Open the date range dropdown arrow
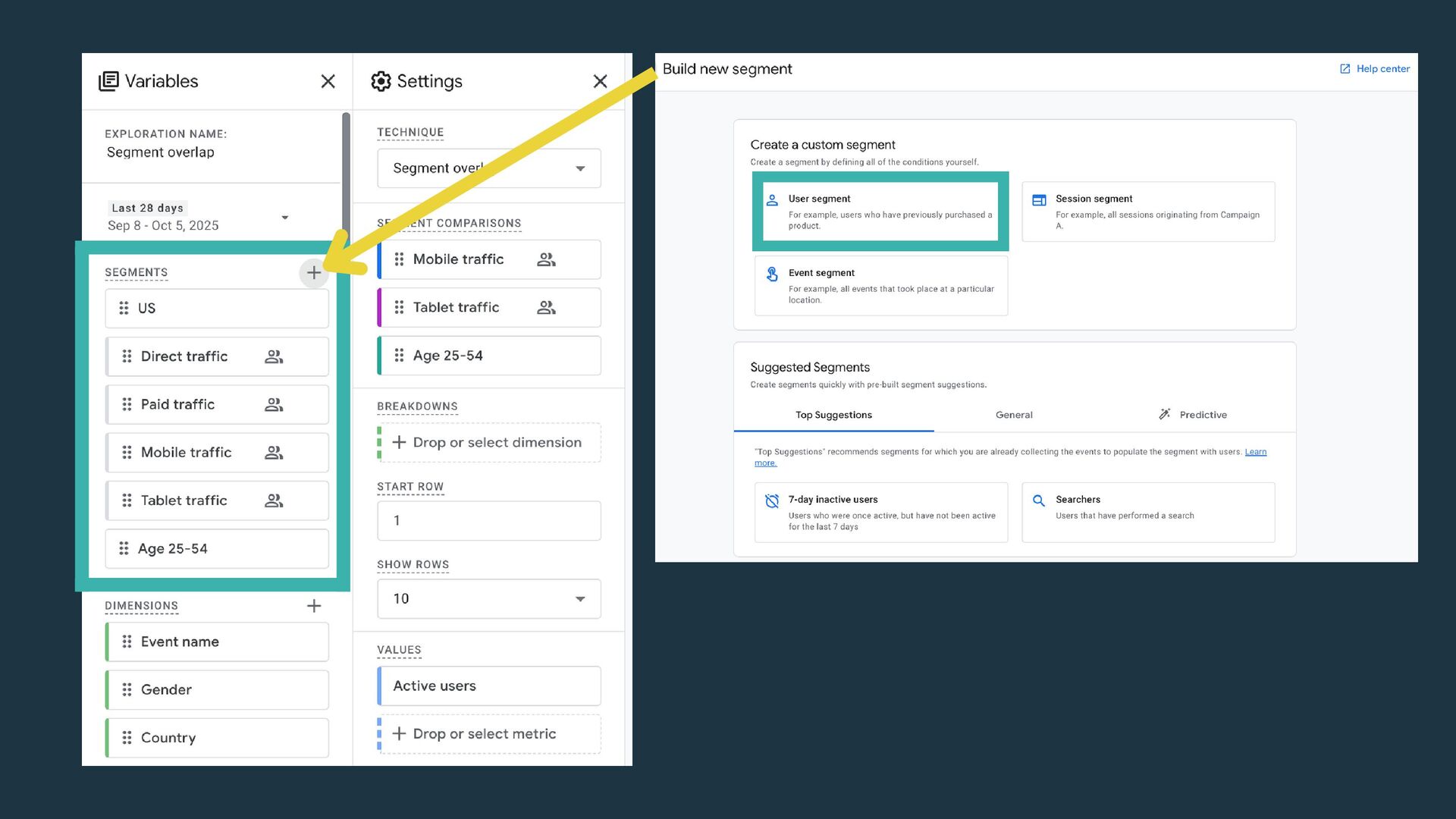The height and width of the screenshot is (819, 1456). 285,218
